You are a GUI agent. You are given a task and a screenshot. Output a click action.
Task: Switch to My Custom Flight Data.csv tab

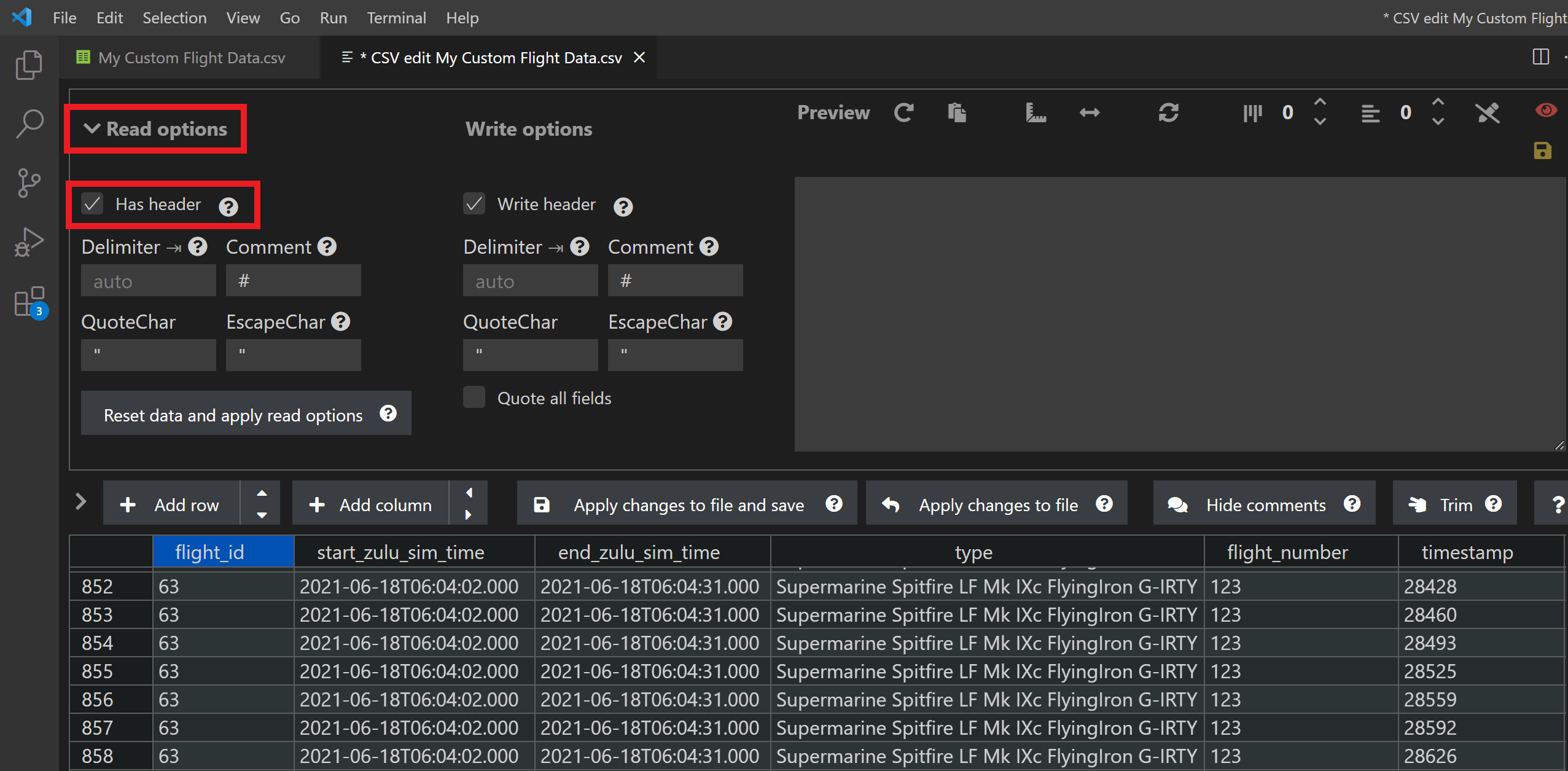point(191,58)
